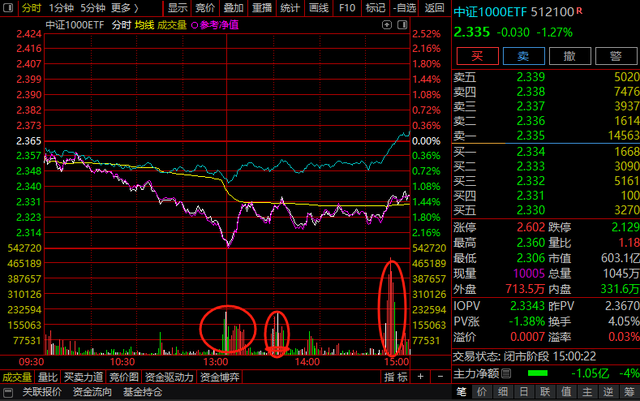Click the 撤 cancel order button
This screenshot has height=401, width=640.
570,56
